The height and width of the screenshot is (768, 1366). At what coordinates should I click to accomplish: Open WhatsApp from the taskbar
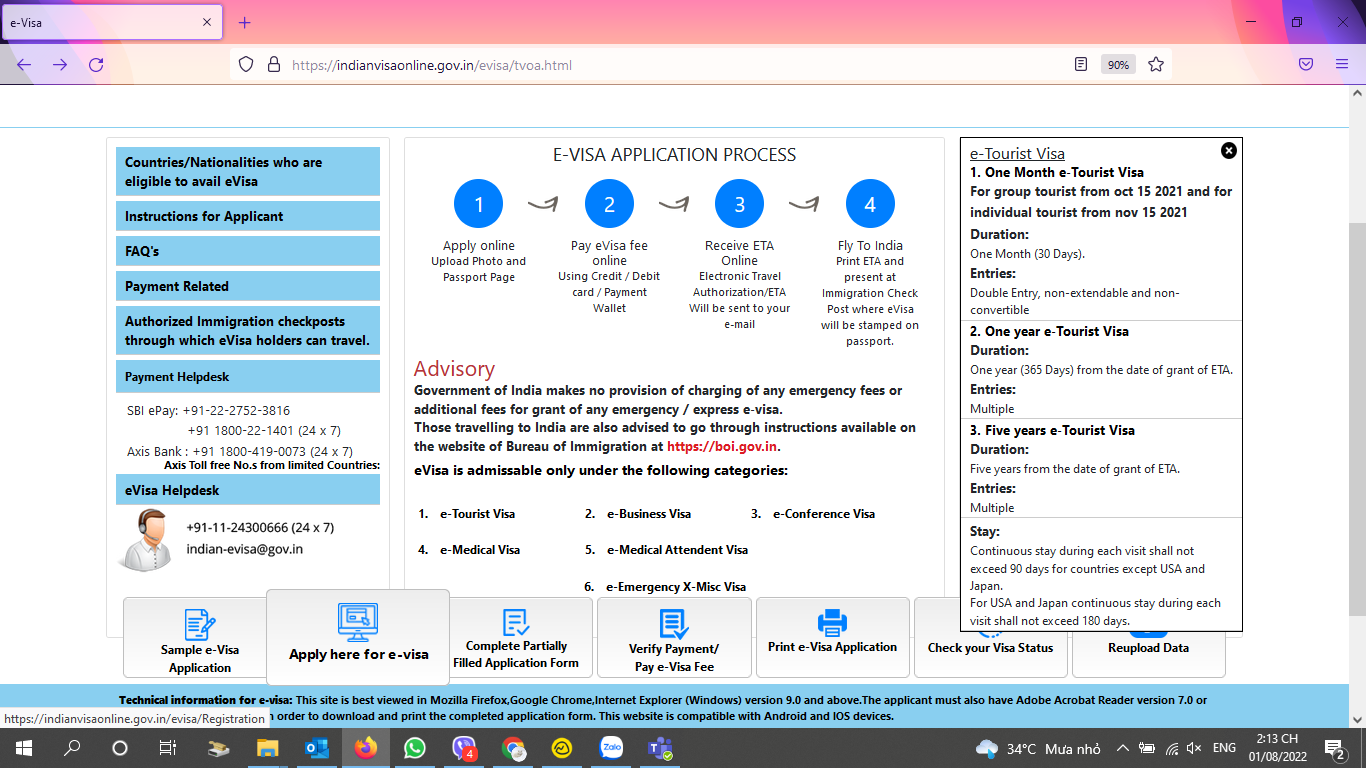(414, 748)
